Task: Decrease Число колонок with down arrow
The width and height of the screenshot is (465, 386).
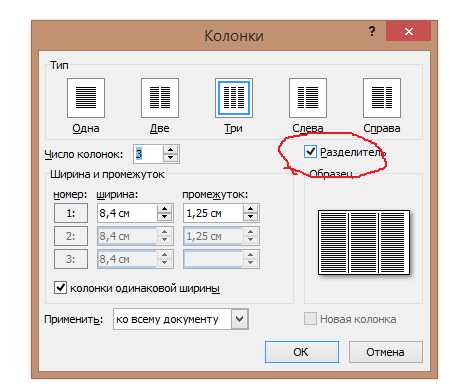Action: (171, 158)
